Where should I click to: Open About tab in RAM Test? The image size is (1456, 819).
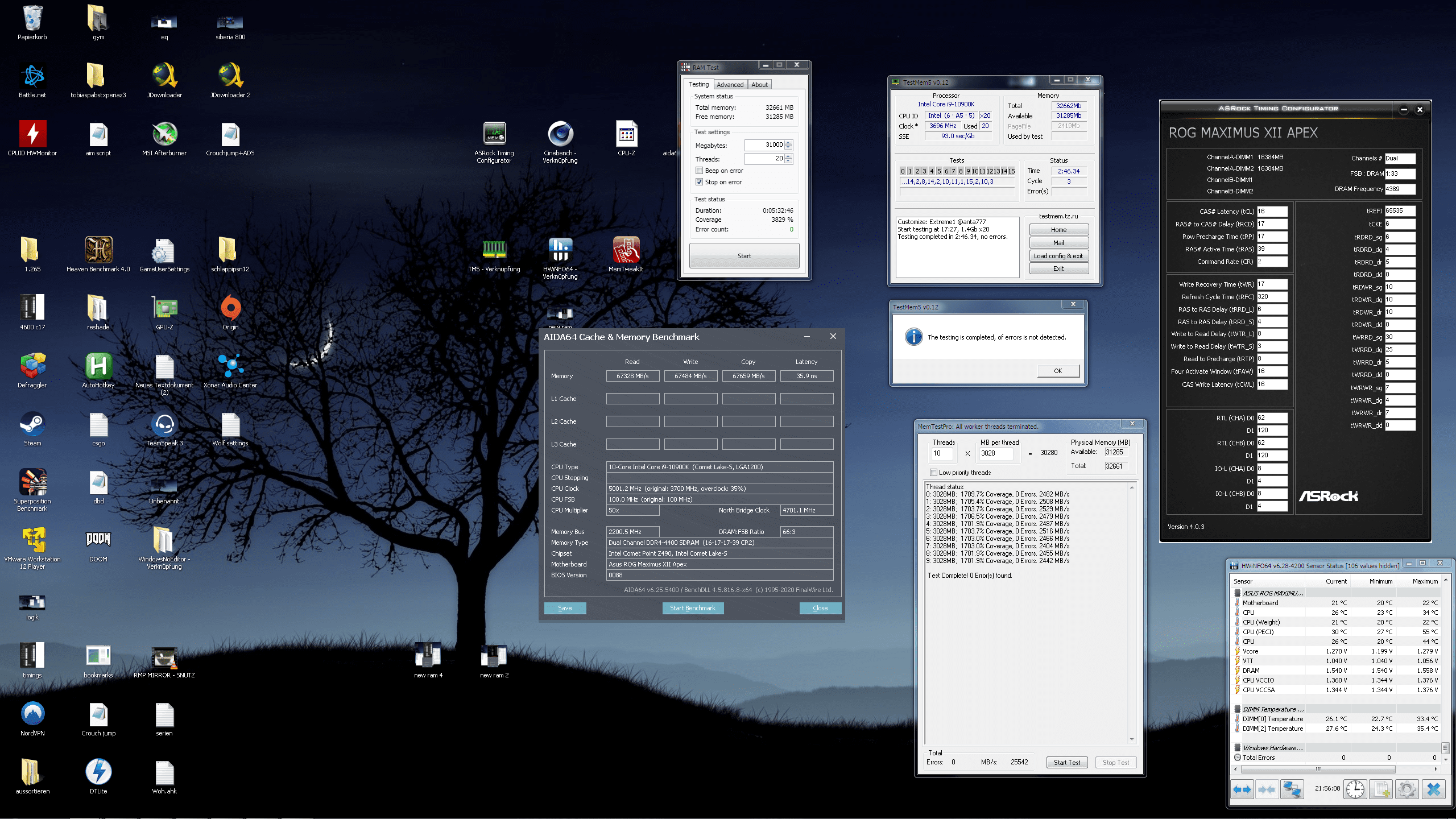(x=759, y=85)
